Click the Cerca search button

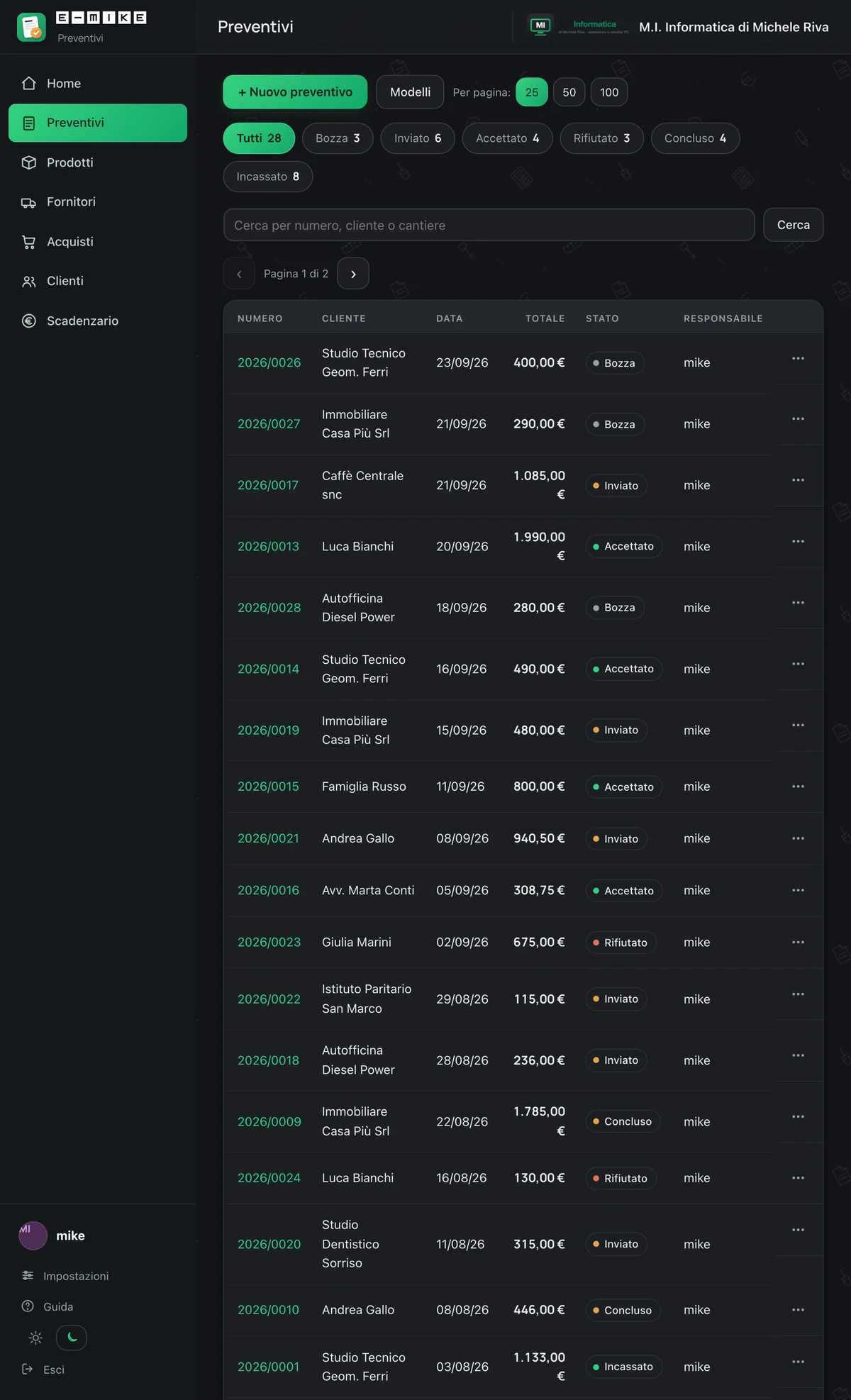[793, 225]
